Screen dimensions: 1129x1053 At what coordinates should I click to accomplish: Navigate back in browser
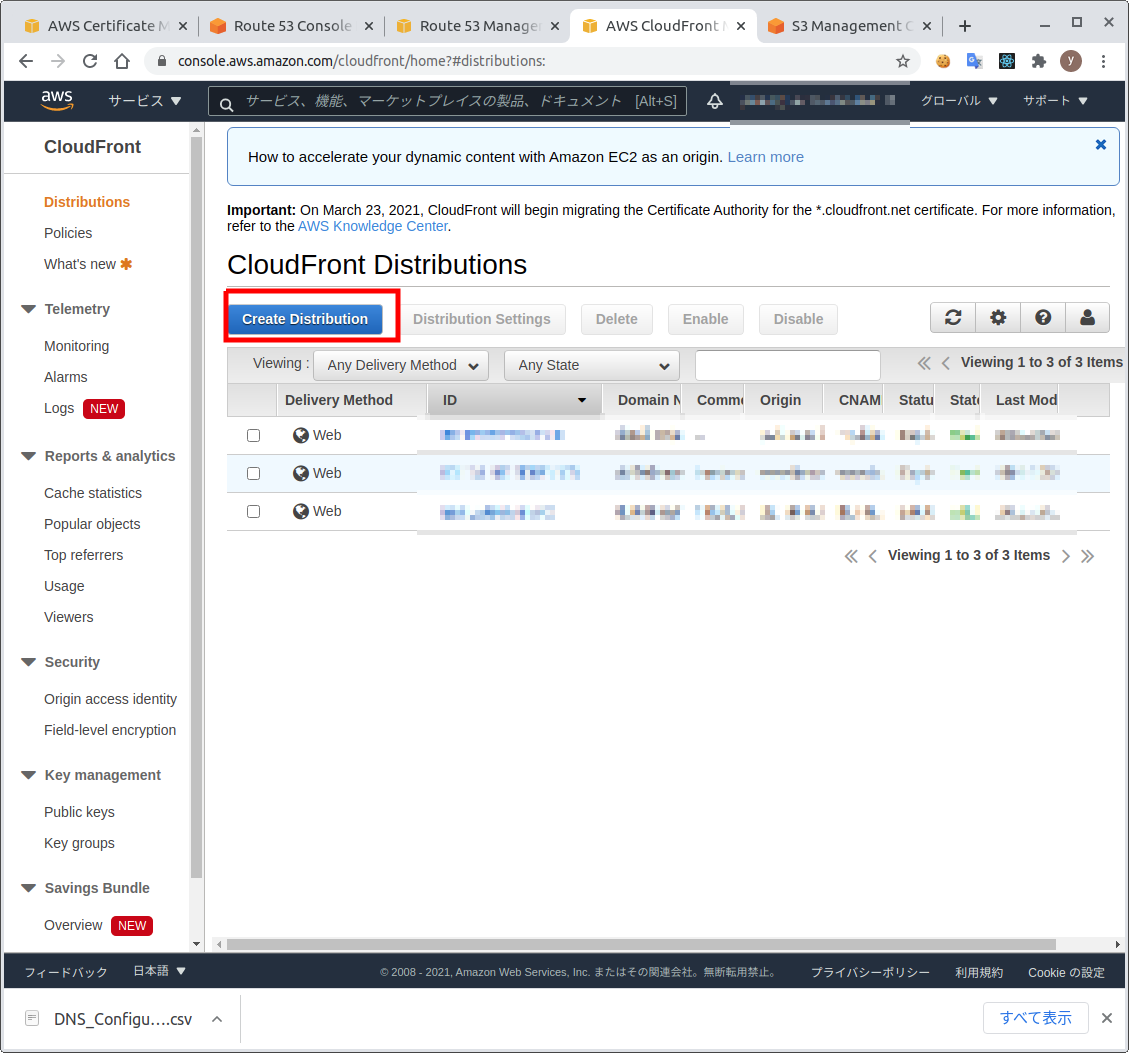coord(26,61)
